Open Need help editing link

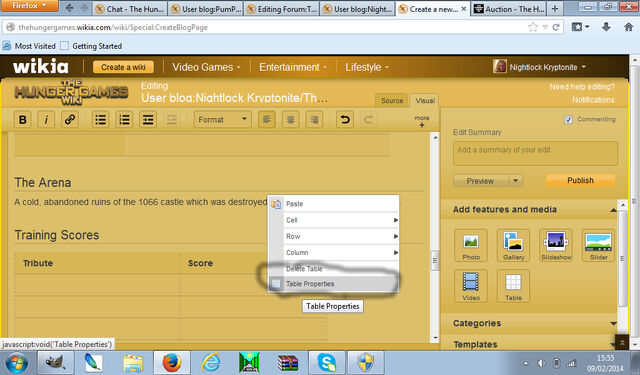click(x=582, y=87)
